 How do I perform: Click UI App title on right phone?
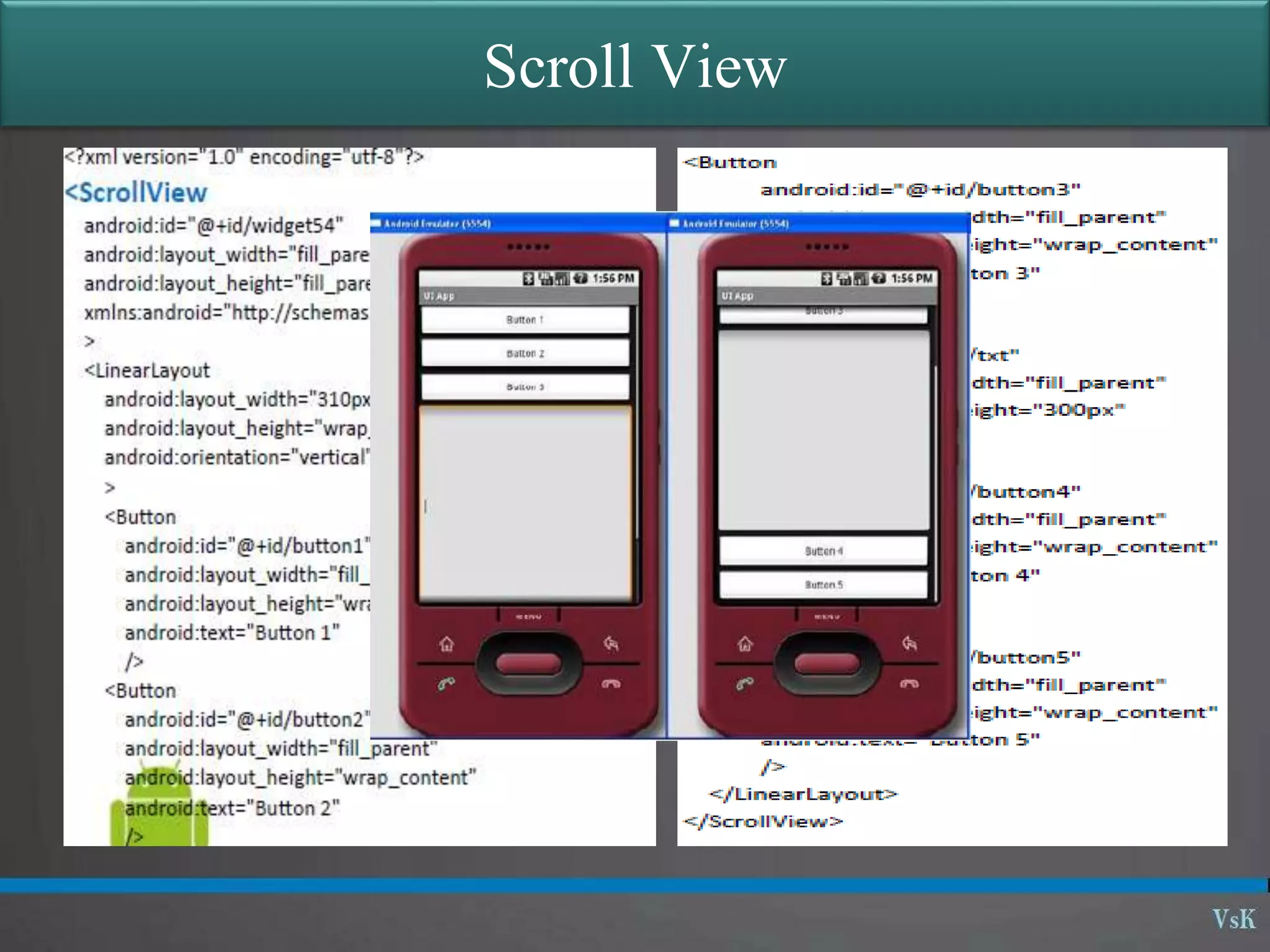[x=737, y=296]
